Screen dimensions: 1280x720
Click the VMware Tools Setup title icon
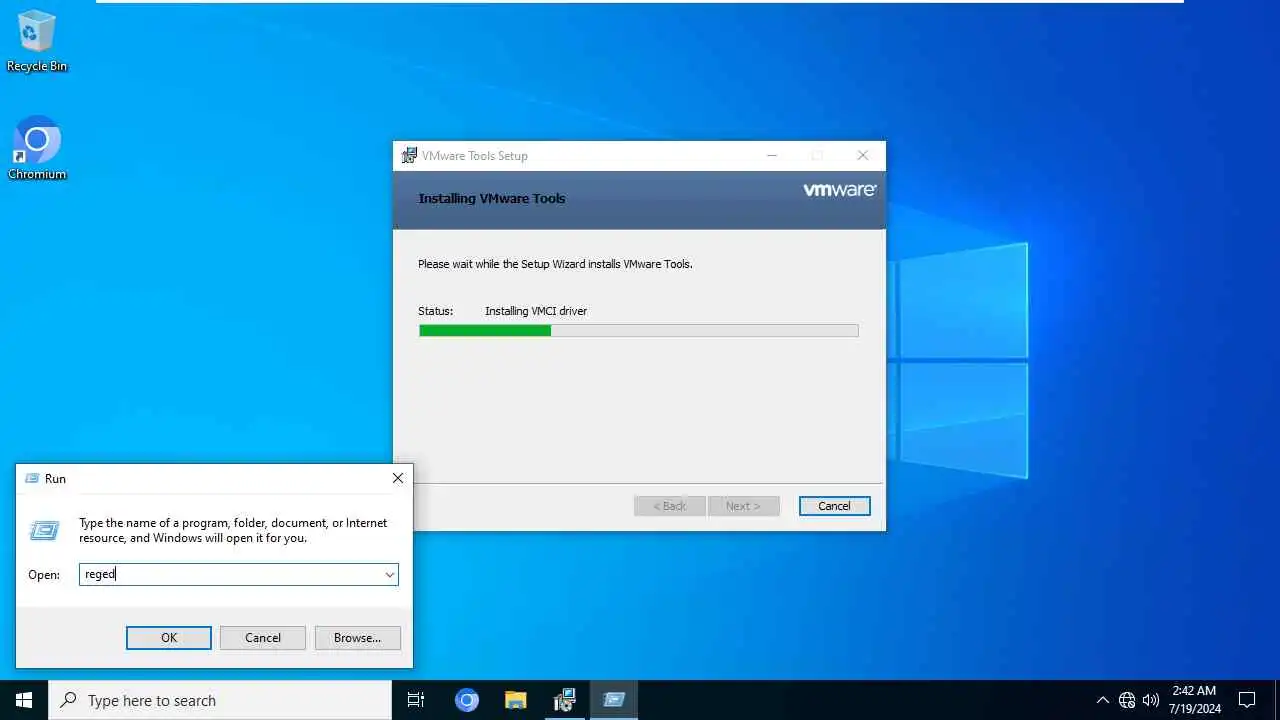(409, 155)
